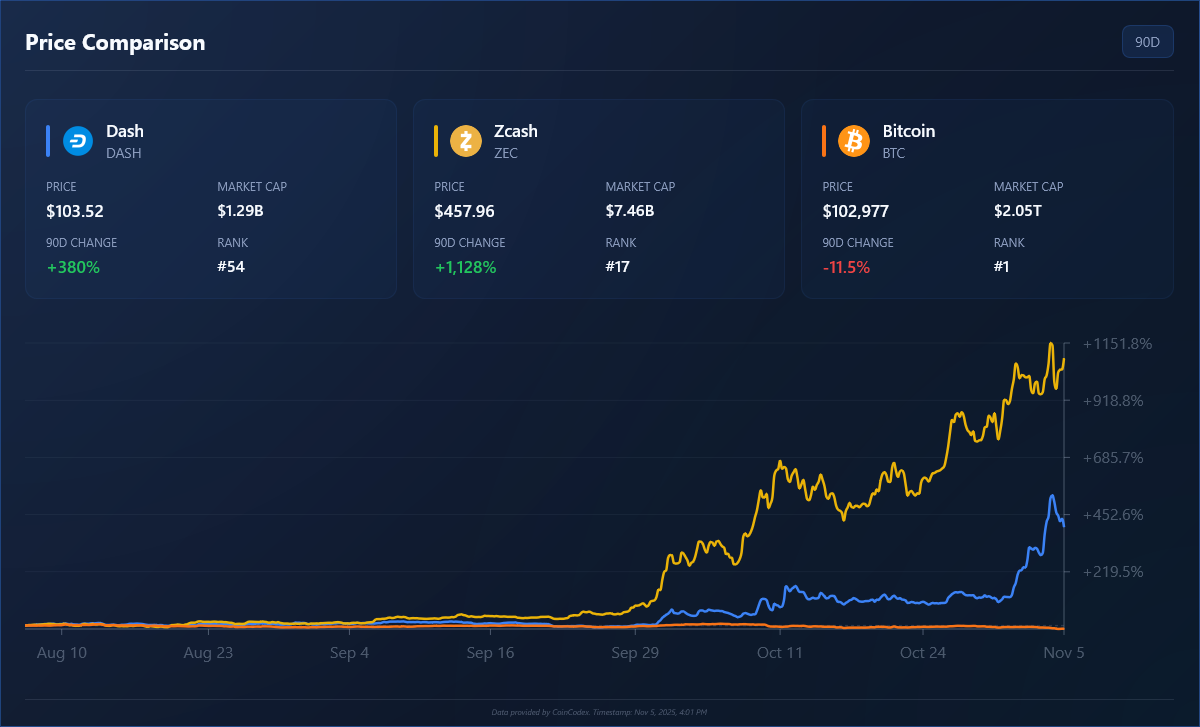Expand the Zcash coin card
Image resolution: width=1200 pixels, height=727 pixels.
tap(598, 198)
